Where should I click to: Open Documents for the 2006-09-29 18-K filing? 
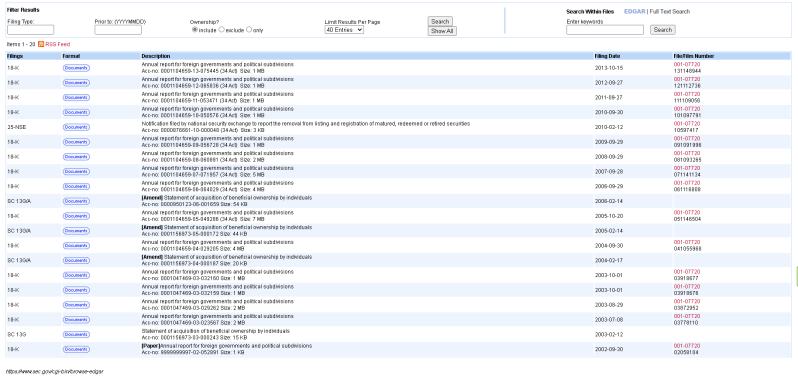76,186
